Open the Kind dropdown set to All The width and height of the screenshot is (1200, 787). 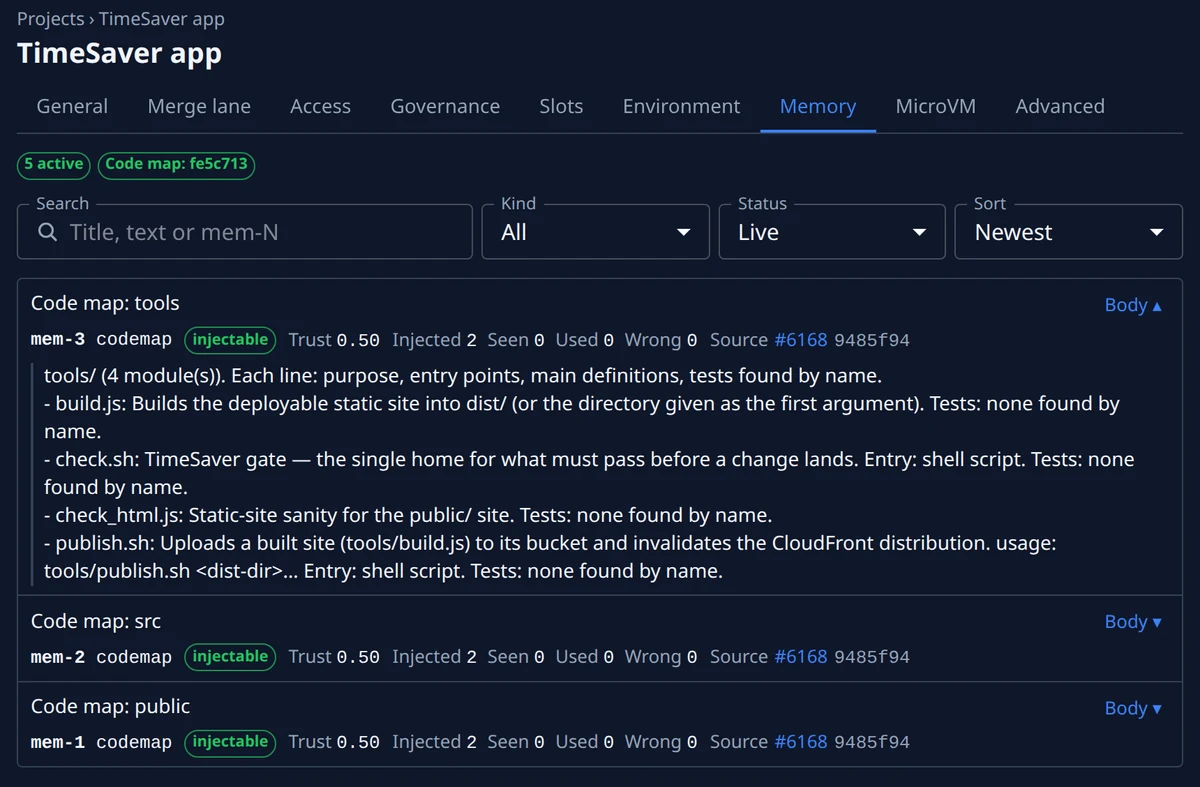pos(595,232)
